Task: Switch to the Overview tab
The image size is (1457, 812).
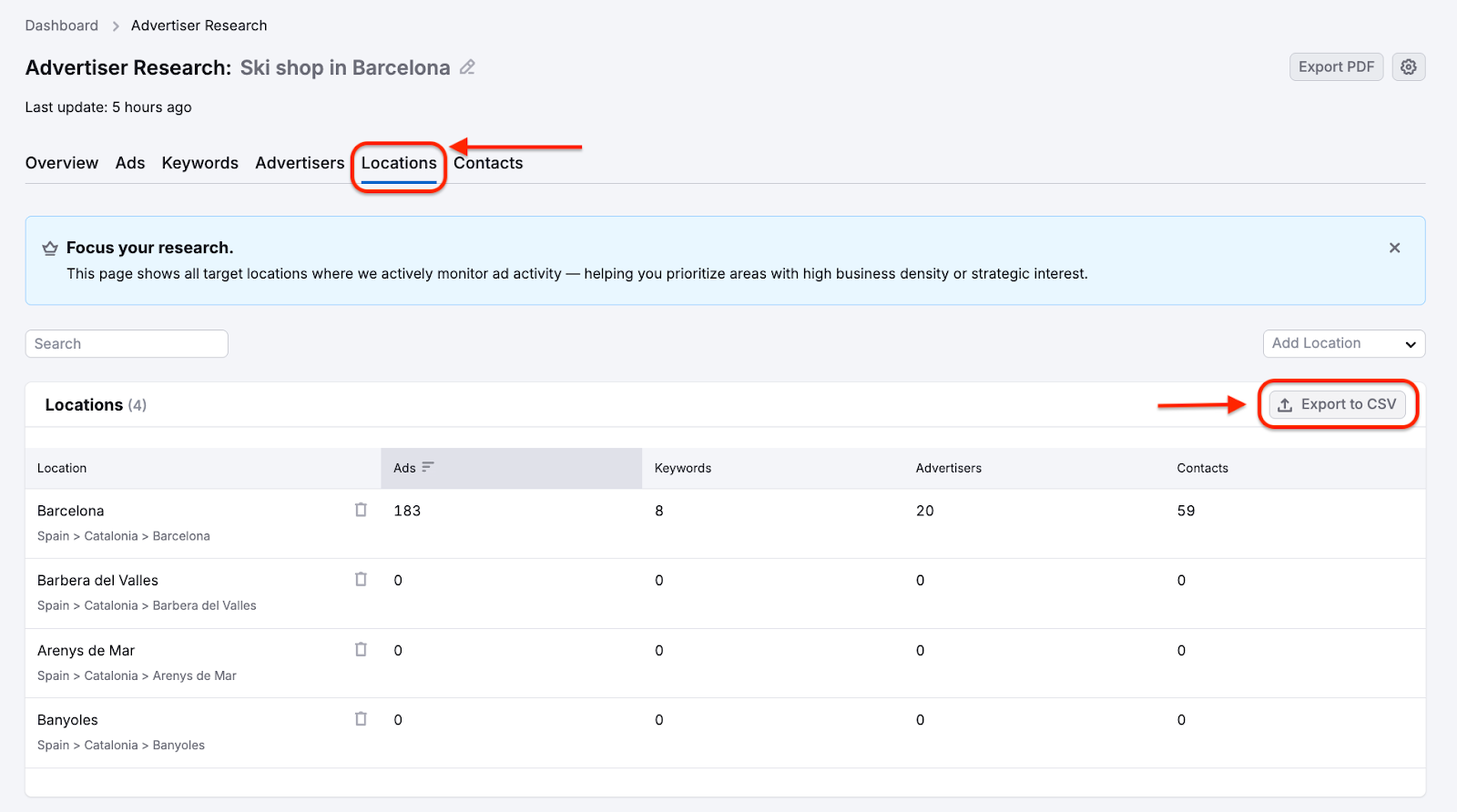Action: tap(62, 163)
